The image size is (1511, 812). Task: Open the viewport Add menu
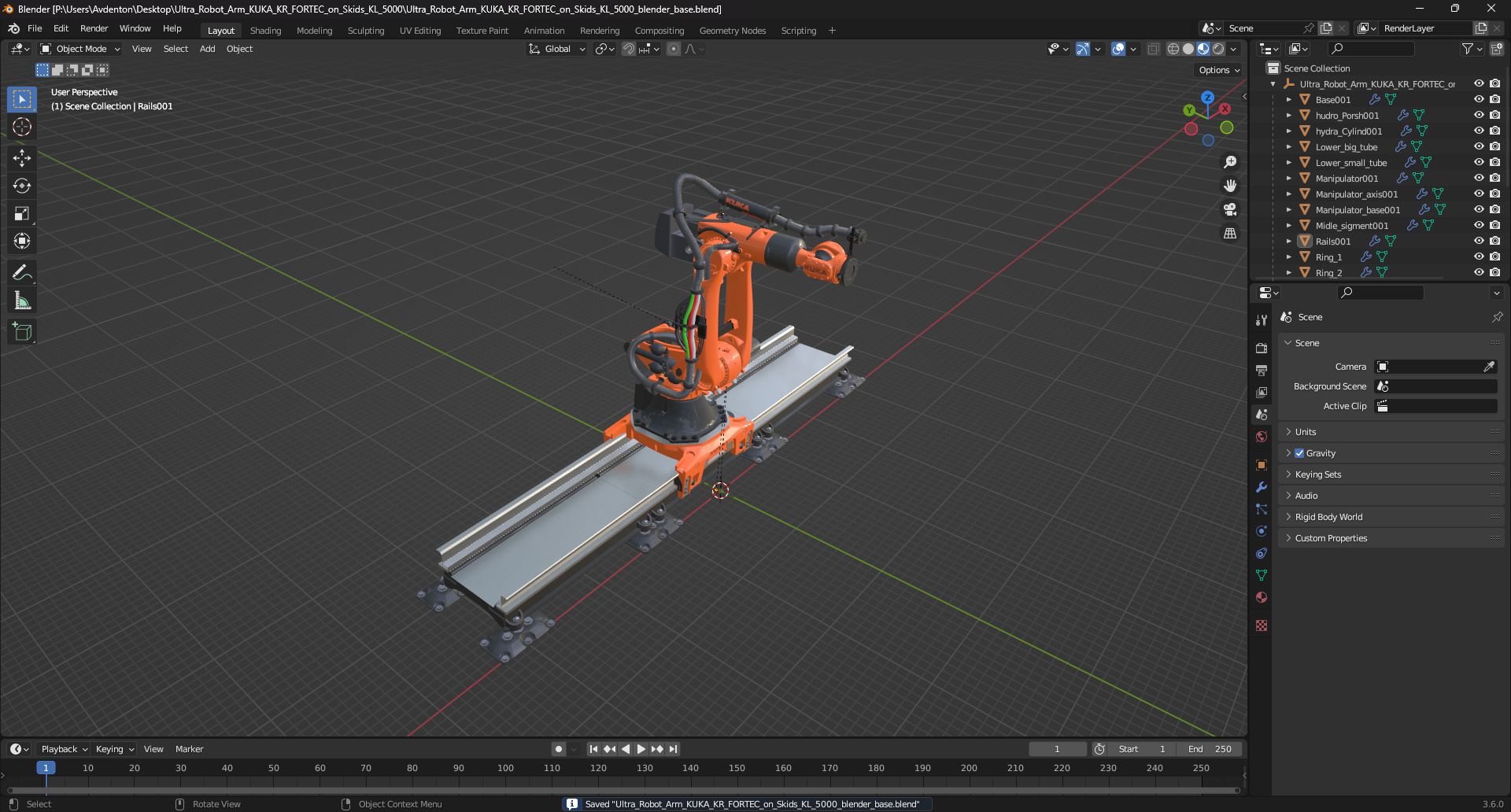(x=207, y=49)
